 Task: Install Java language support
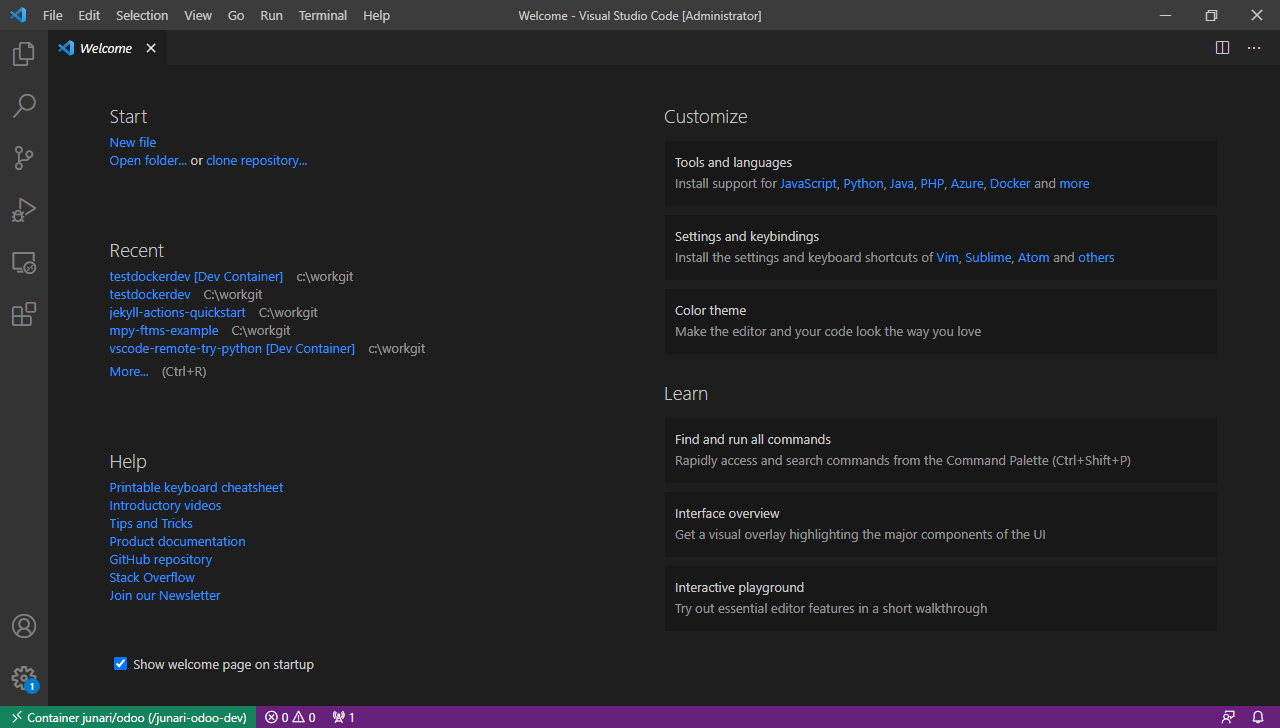[902, 183]
